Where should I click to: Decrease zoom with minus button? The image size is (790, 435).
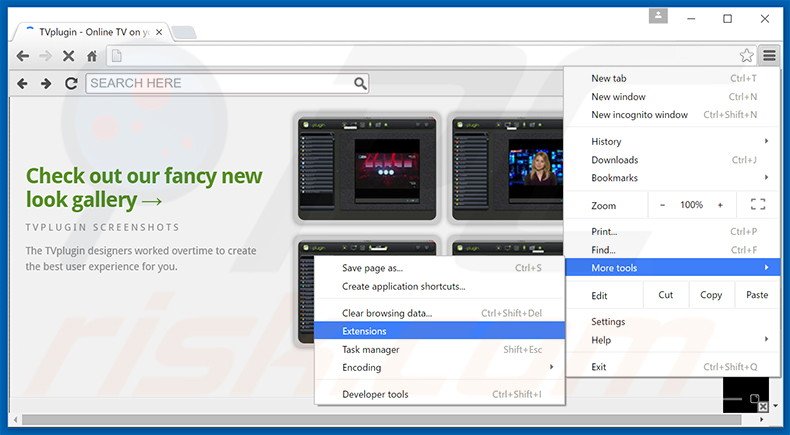point(662,205)
